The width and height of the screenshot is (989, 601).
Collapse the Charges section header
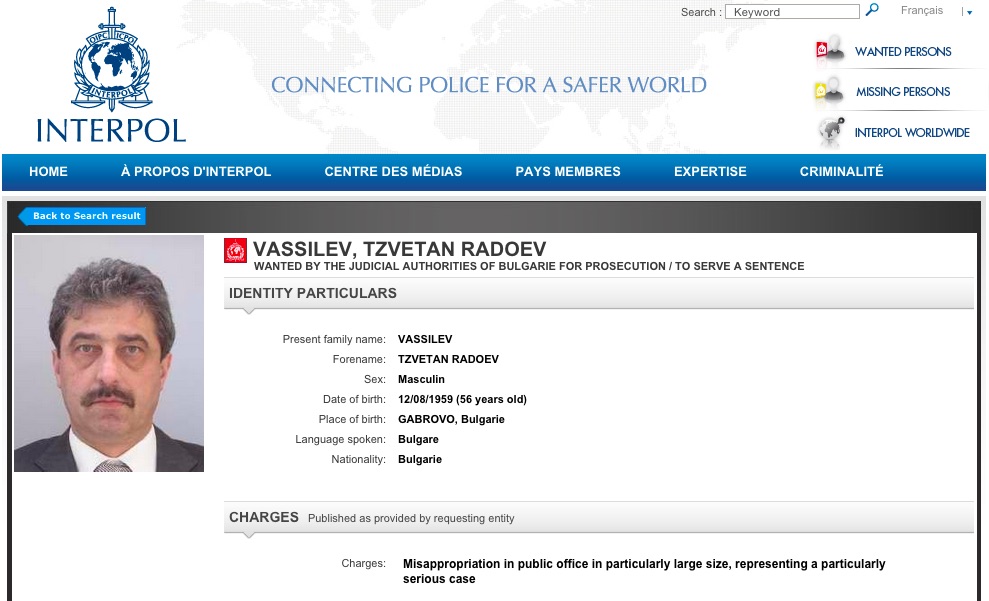point(599,518)
